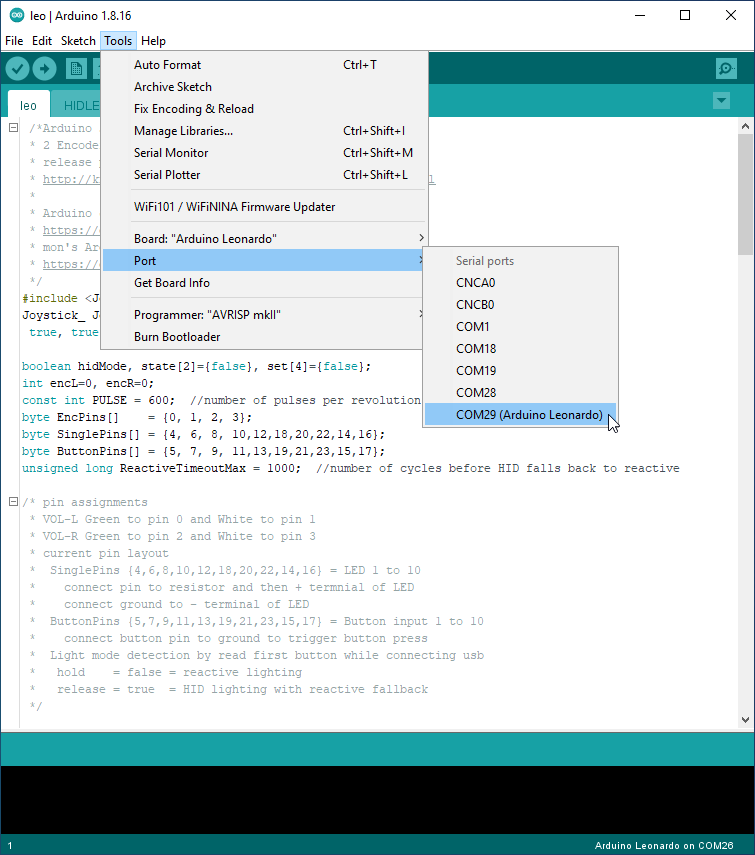
Task: Expand the Board "Arduino Leonardo" submenu
Action: pos(264,239)
